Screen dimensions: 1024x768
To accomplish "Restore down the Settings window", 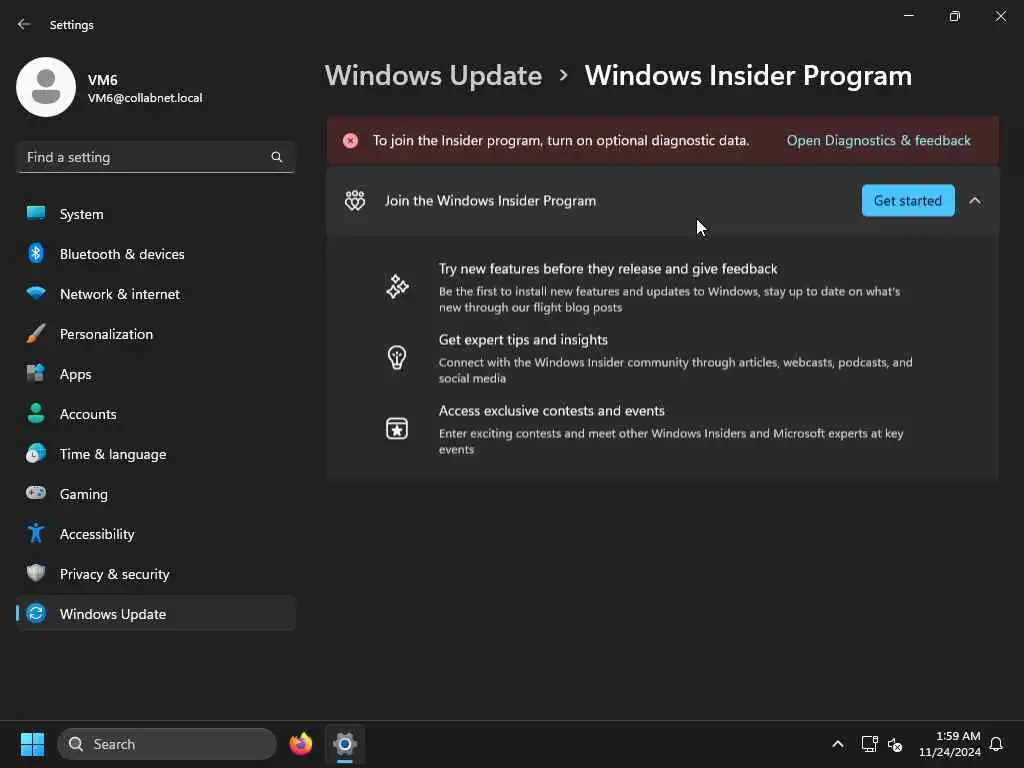I will 955,16.
